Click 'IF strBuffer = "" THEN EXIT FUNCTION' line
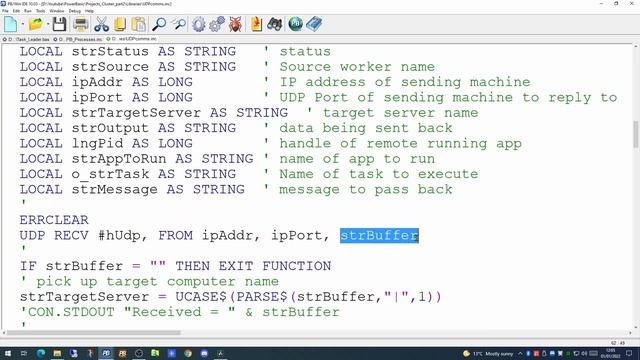This screenshot has height=360, width=640. coord(176,266)
